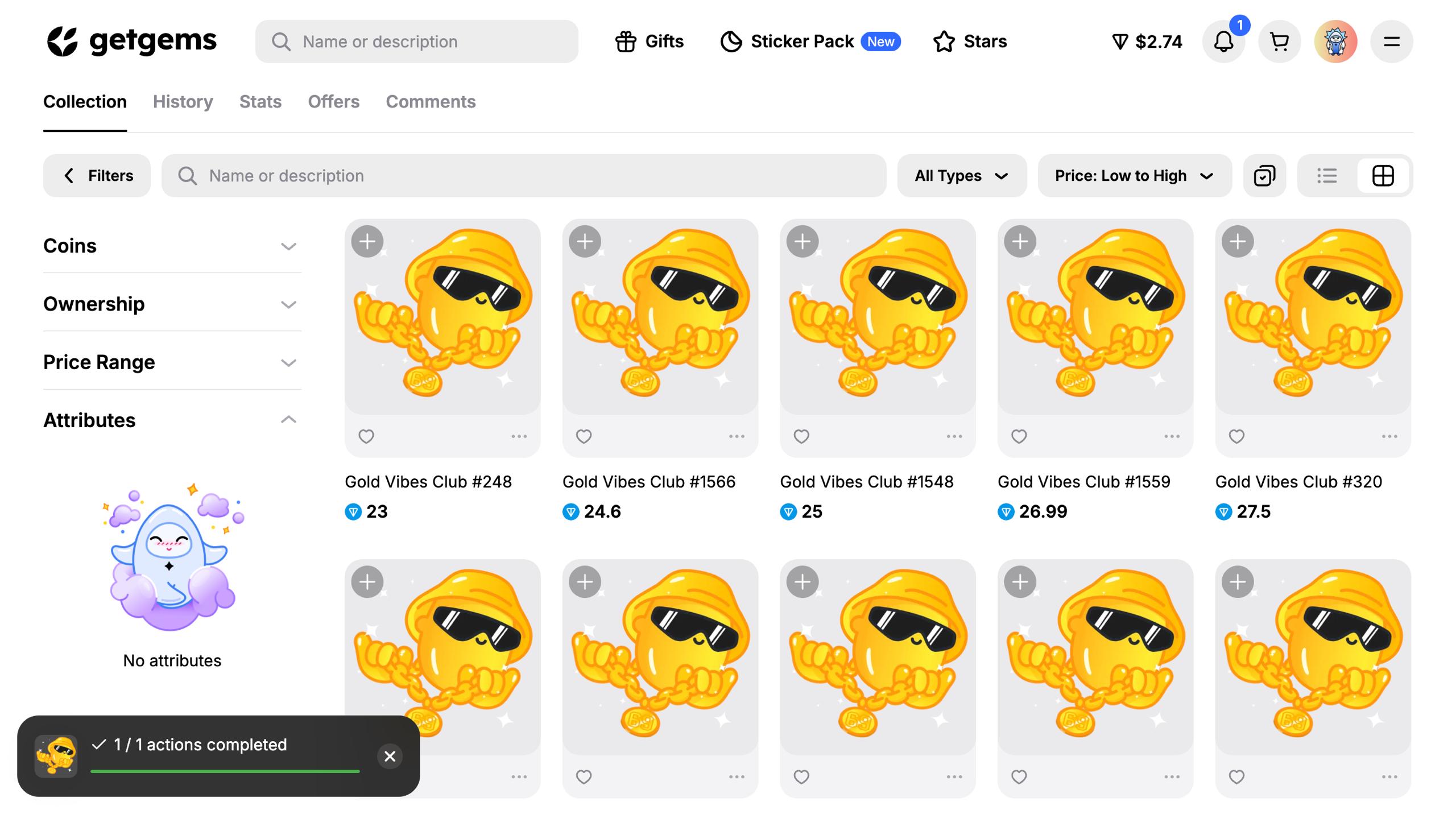Click the collection search input field
The height and width of the screenshot is (814, 1456).
[x=523, y=176]
